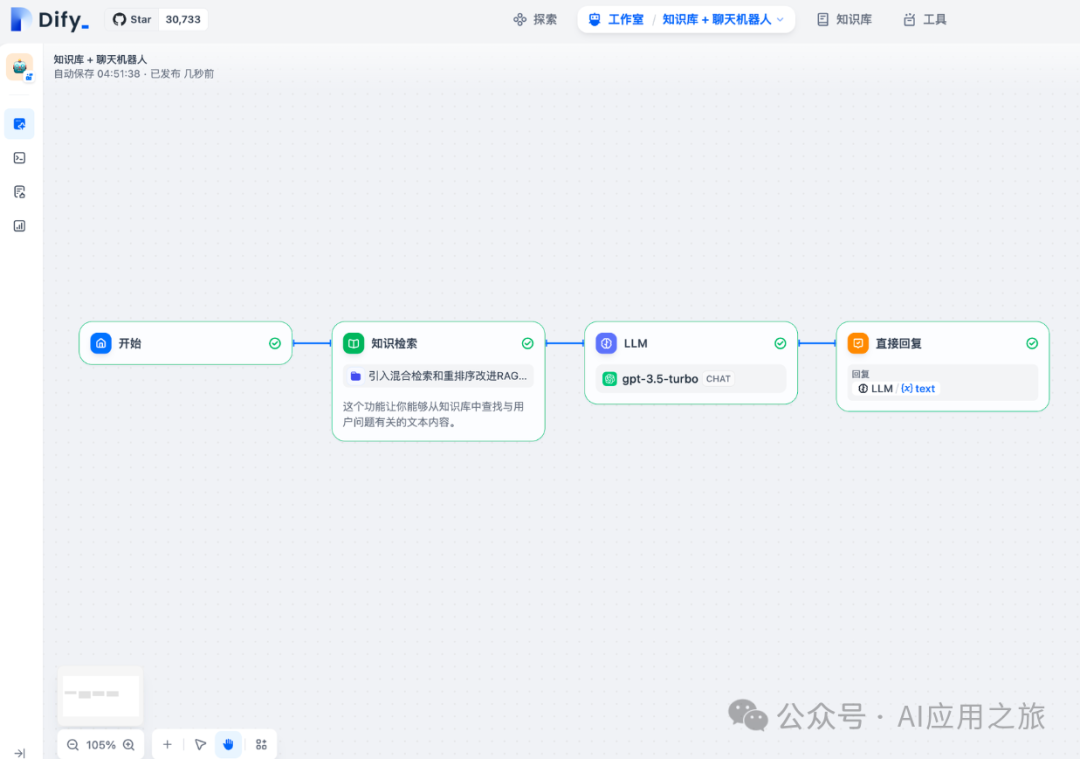Open the monitoring chart sidebar icon
This screenshot has height=759, width=1080.
(19, 226)
